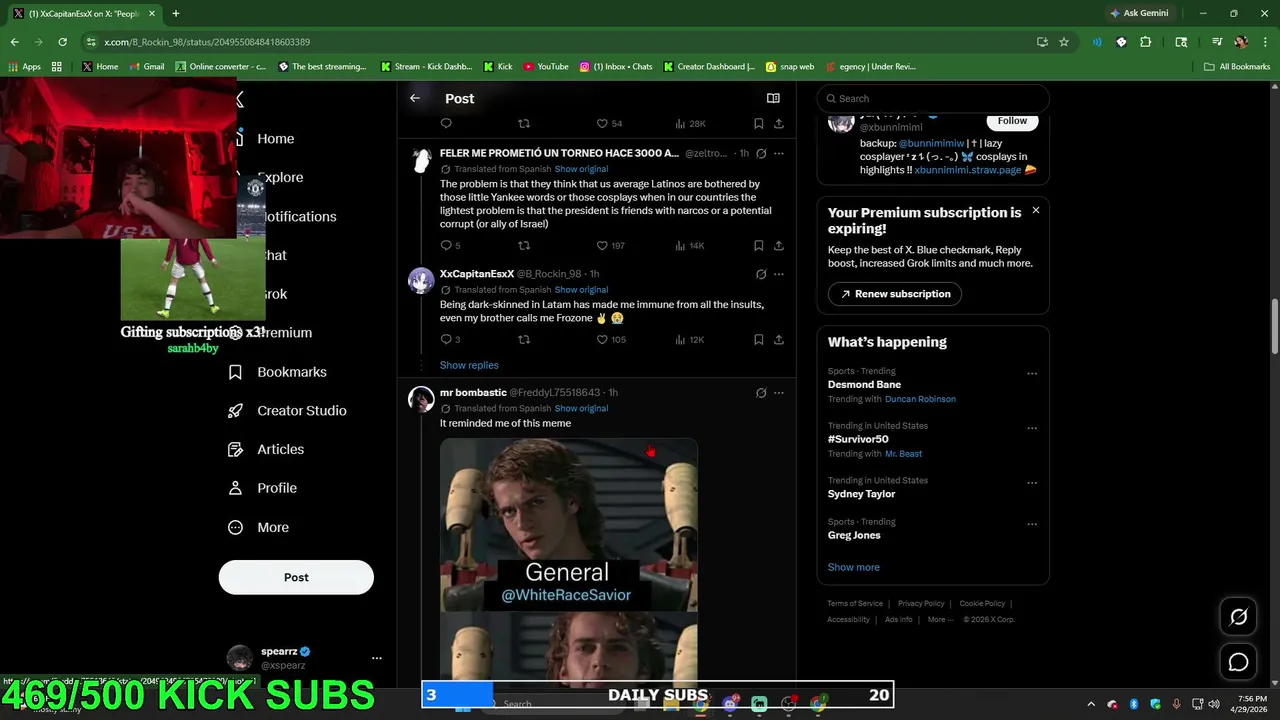
Task: Open mr bombastic's profile avatar
Action: tap(421, 399)
